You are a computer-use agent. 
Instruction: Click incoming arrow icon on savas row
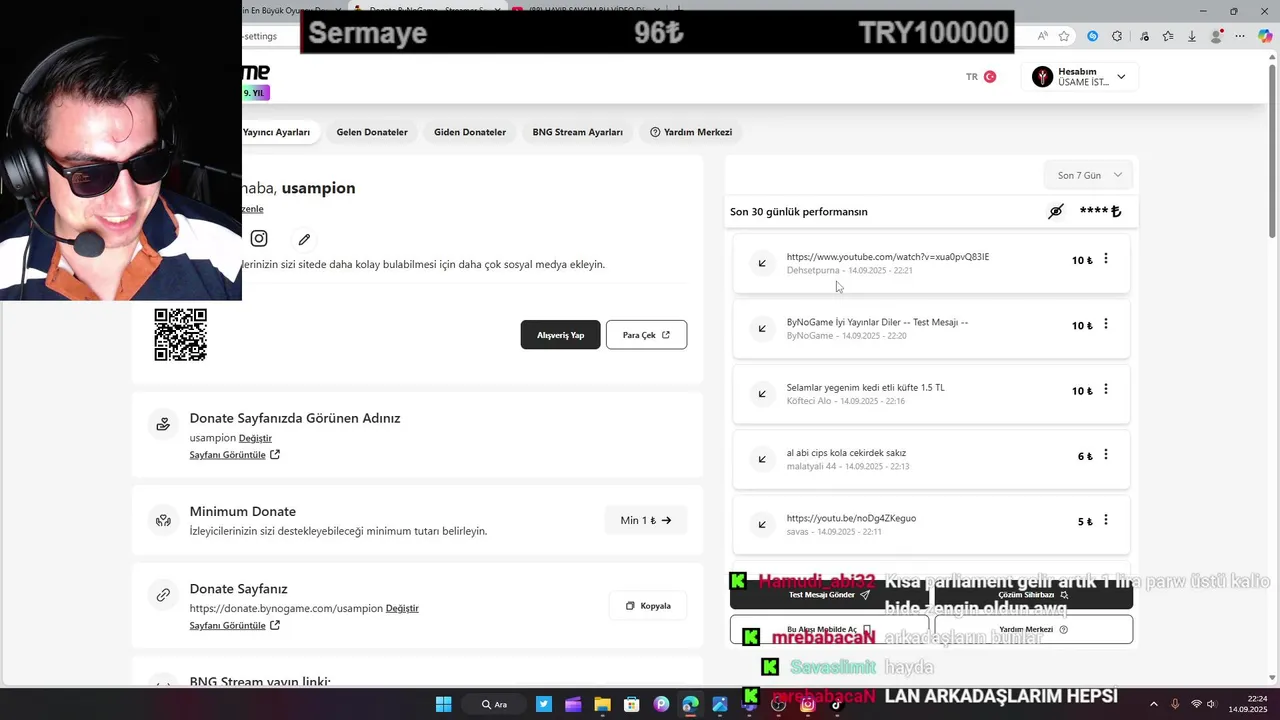(762, 524)
